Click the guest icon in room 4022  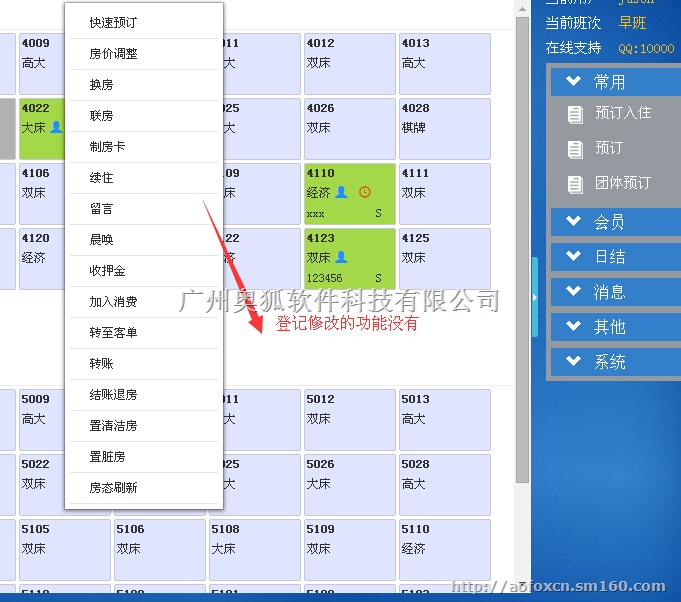(x=56, y=127)
